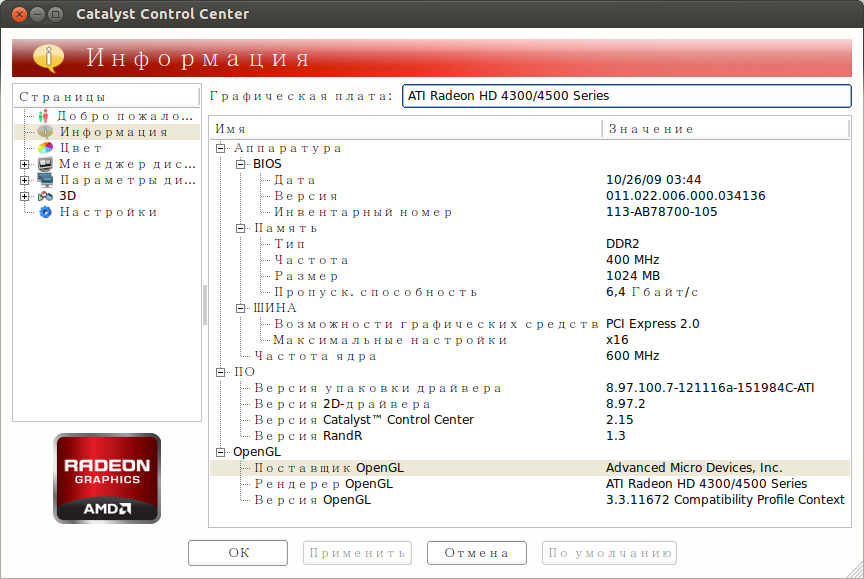Collapse the BIOS subsection
The image size is (864, 579).
point(240,164)
